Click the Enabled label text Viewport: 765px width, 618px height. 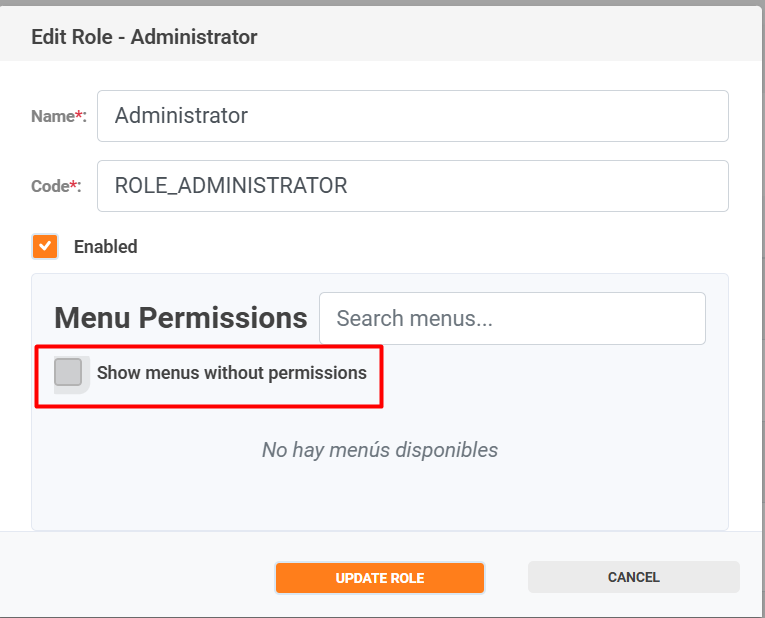[105, 246]
